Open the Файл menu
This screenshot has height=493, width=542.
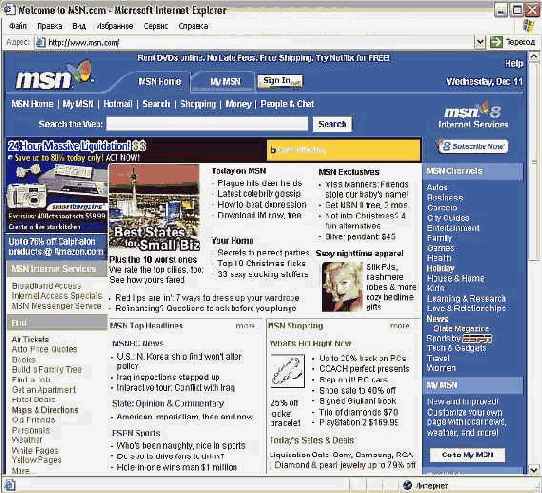pos(18,26)
